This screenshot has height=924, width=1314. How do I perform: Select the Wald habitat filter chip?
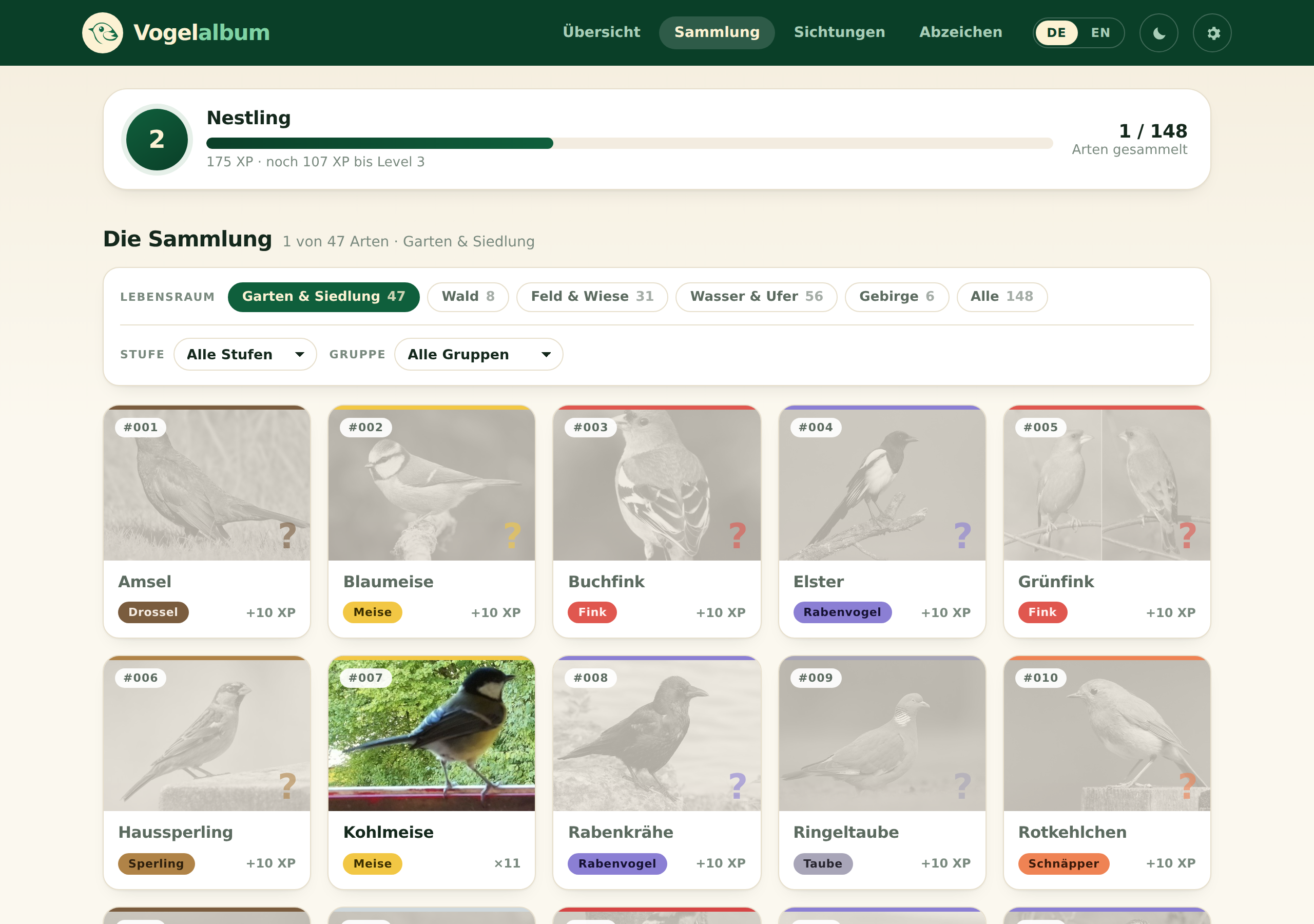pos(468,297)
